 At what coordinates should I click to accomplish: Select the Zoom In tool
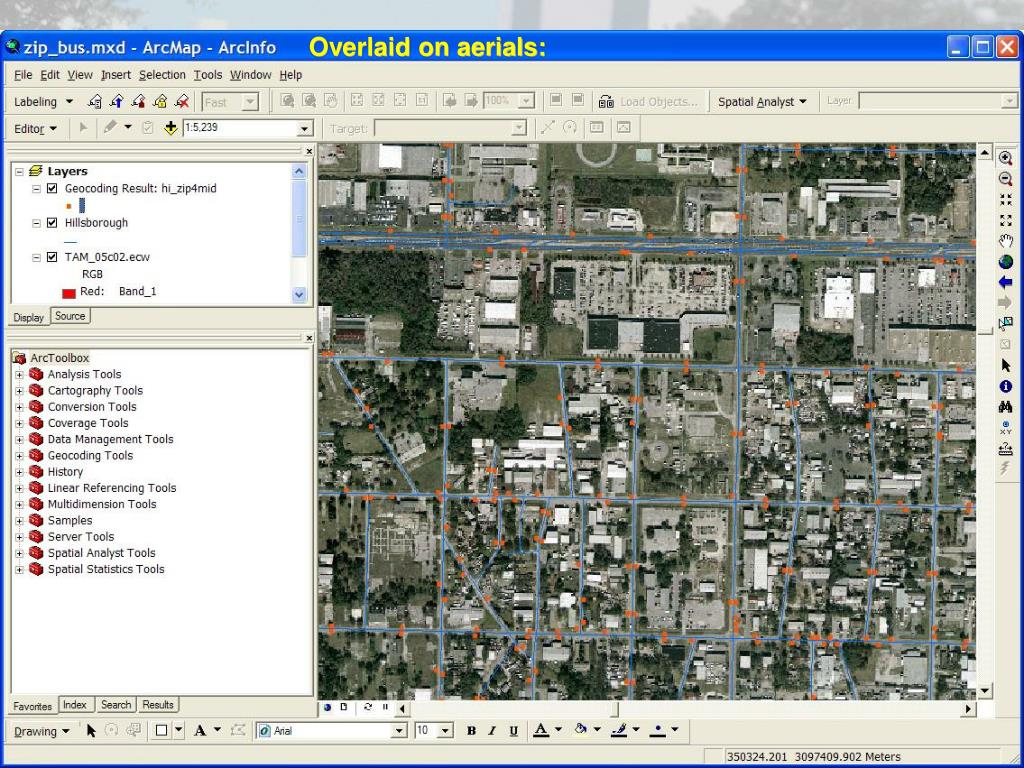tap(1006, 158)
